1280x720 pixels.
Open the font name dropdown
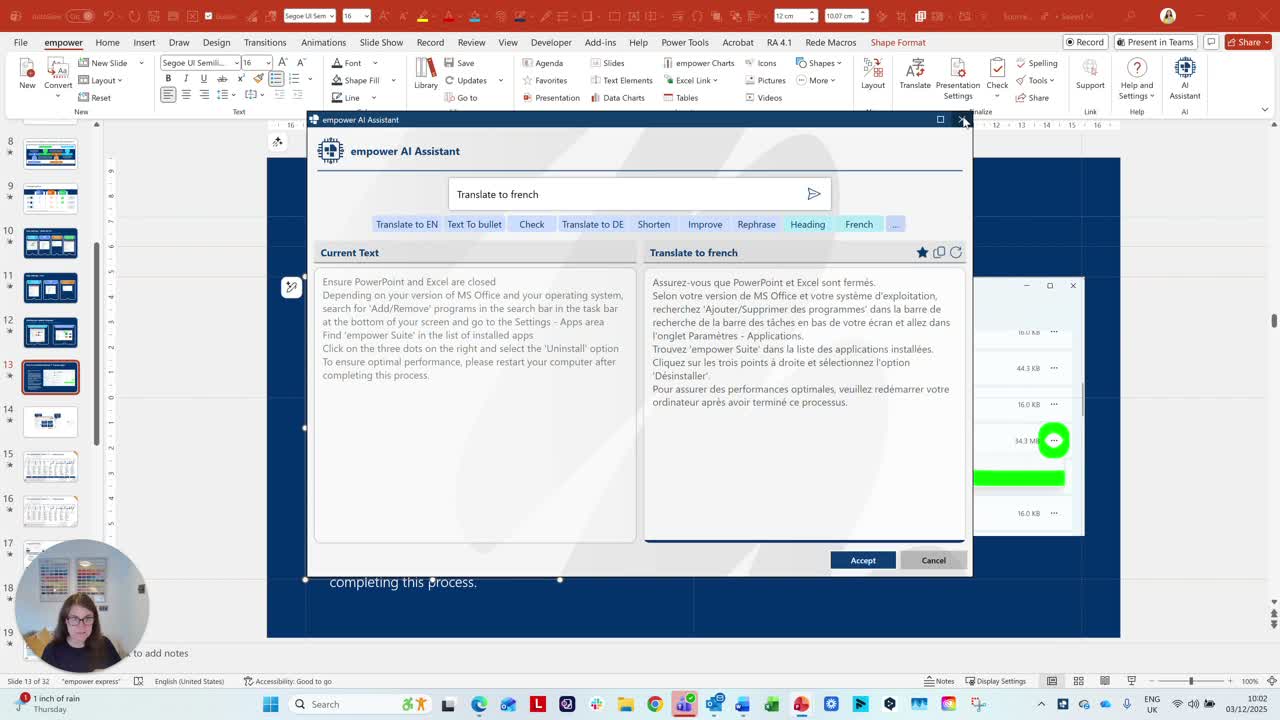(236, 63)
